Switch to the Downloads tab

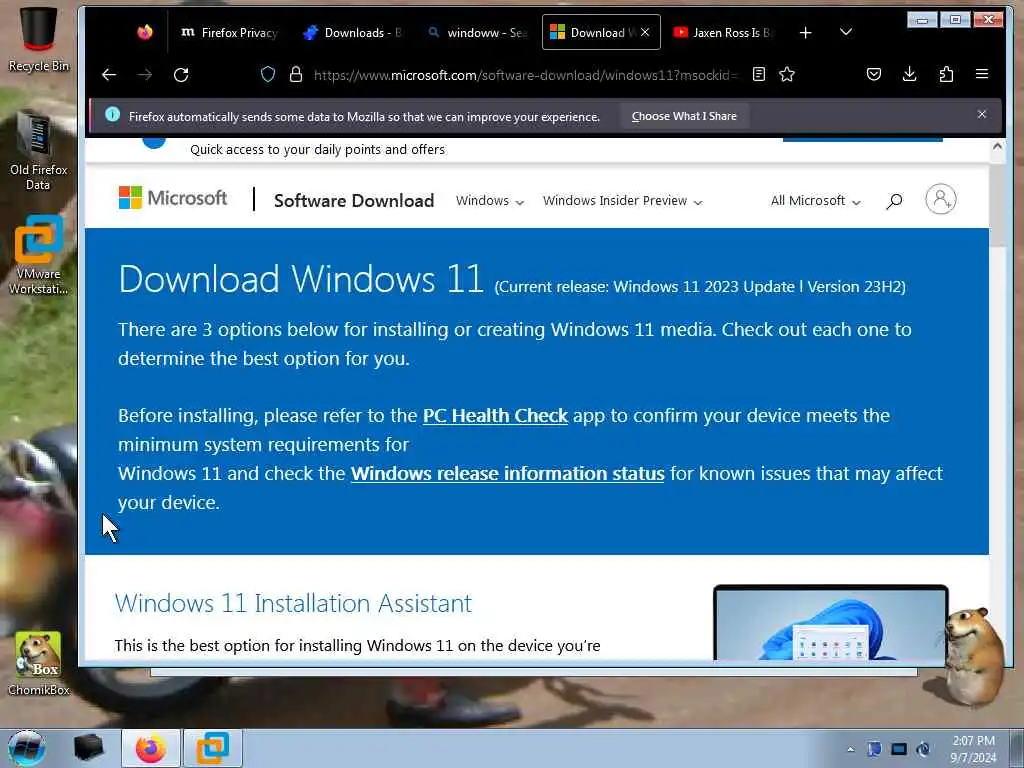(353, 33)
